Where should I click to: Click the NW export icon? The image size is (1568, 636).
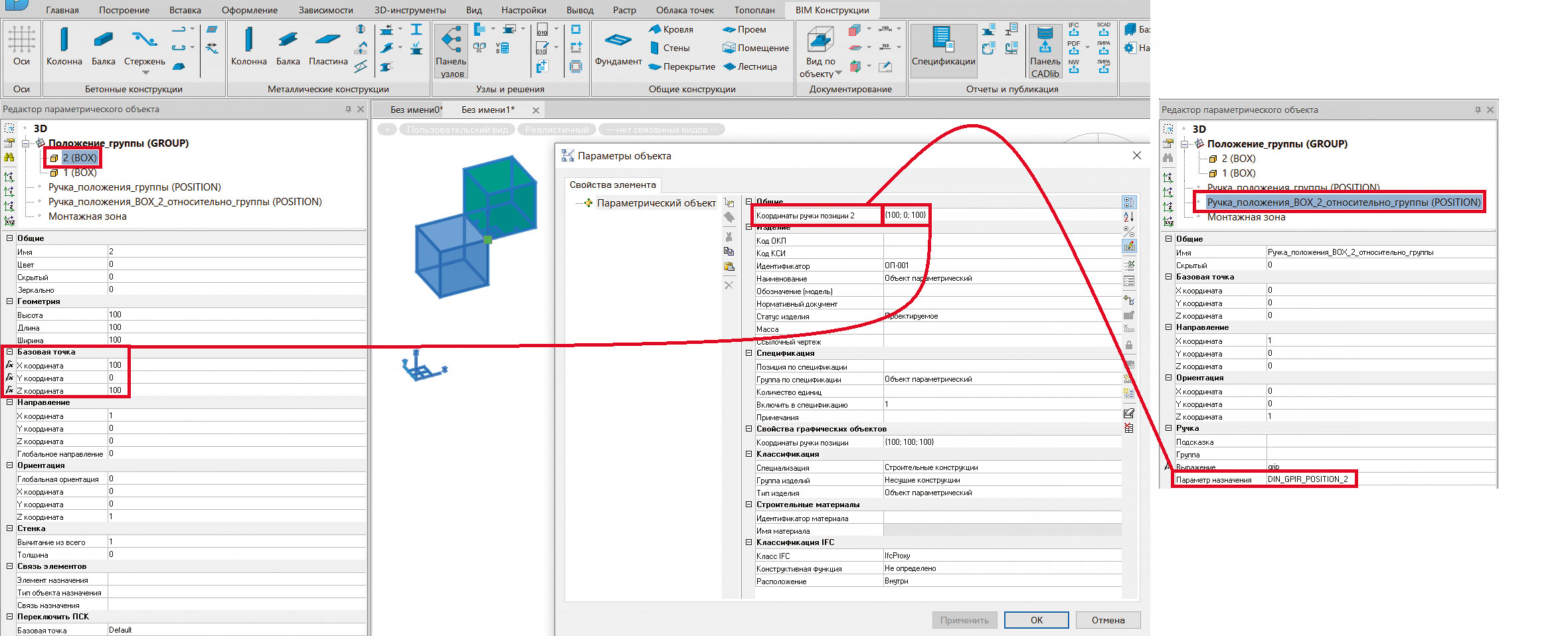1074,66
